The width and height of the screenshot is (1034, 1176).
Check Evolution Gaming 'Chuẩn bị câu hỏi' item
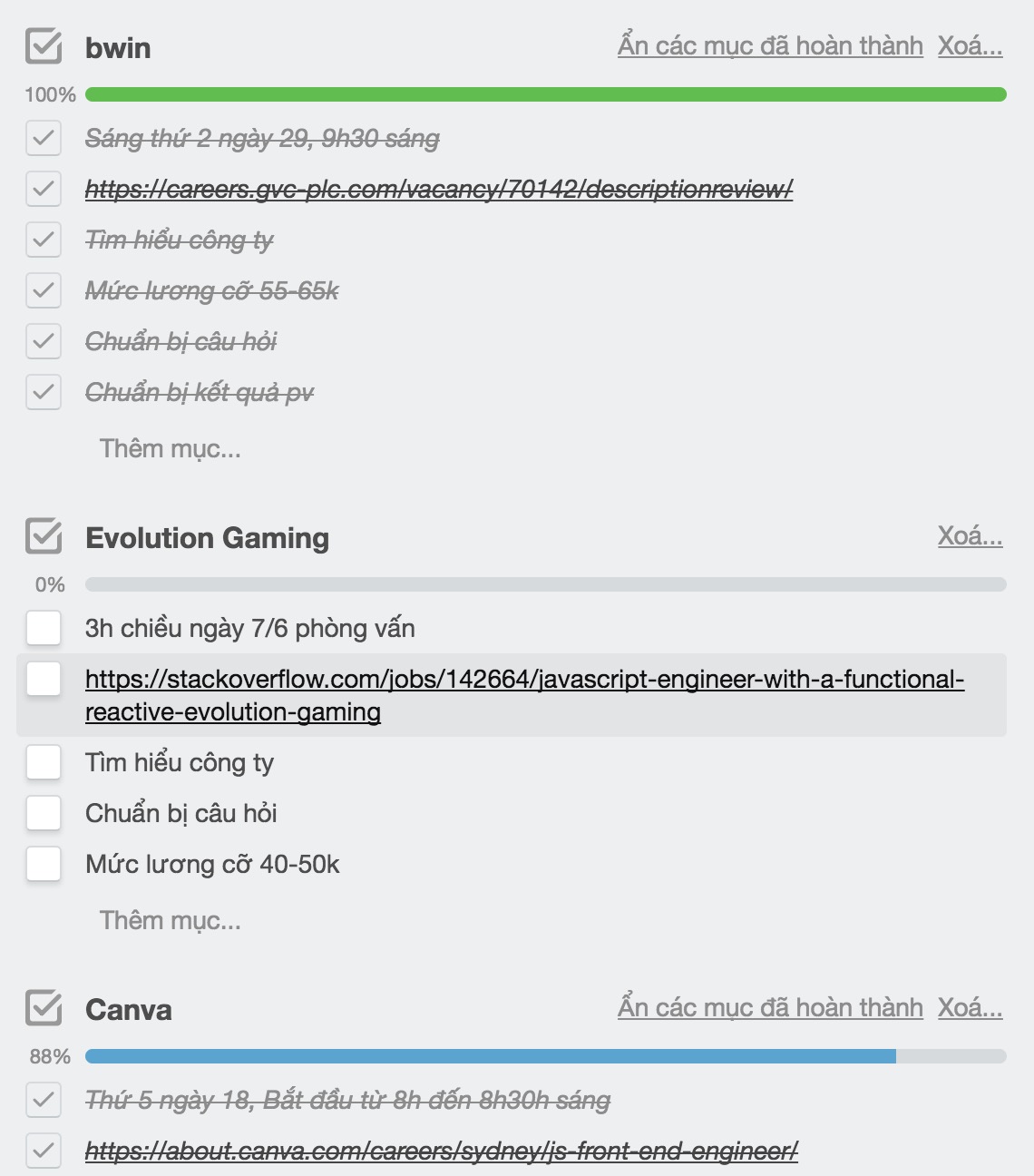pyautogui.click(x=44, y=813)
